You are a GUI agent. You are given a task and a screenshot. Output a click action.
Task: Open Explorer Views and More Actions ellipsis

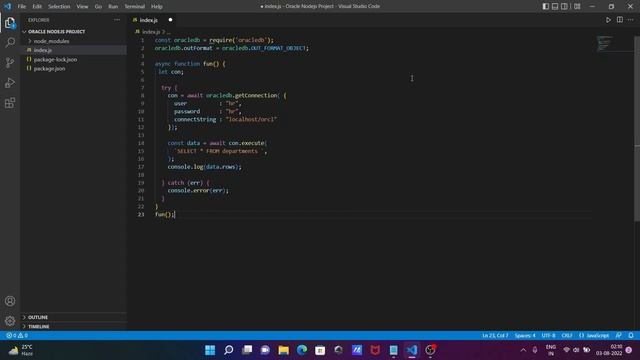(x=117, y=20)
